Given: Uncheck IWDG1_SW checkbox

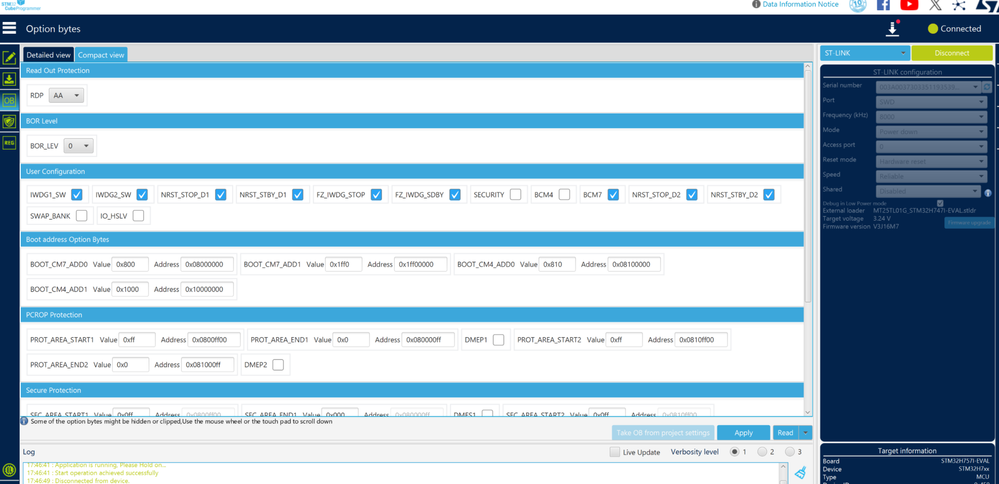Looking at the screenshot, I should point(77,194).
